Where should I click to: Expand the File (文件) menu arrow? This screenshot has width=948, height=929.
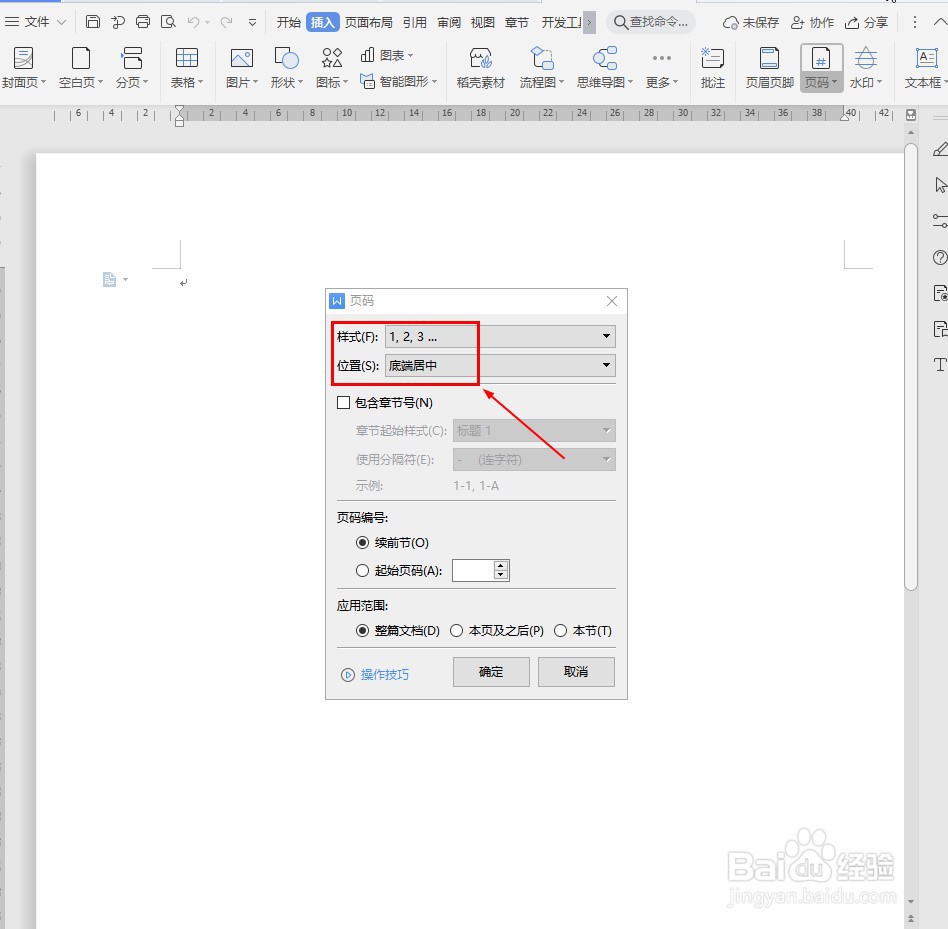coord(61,22)
